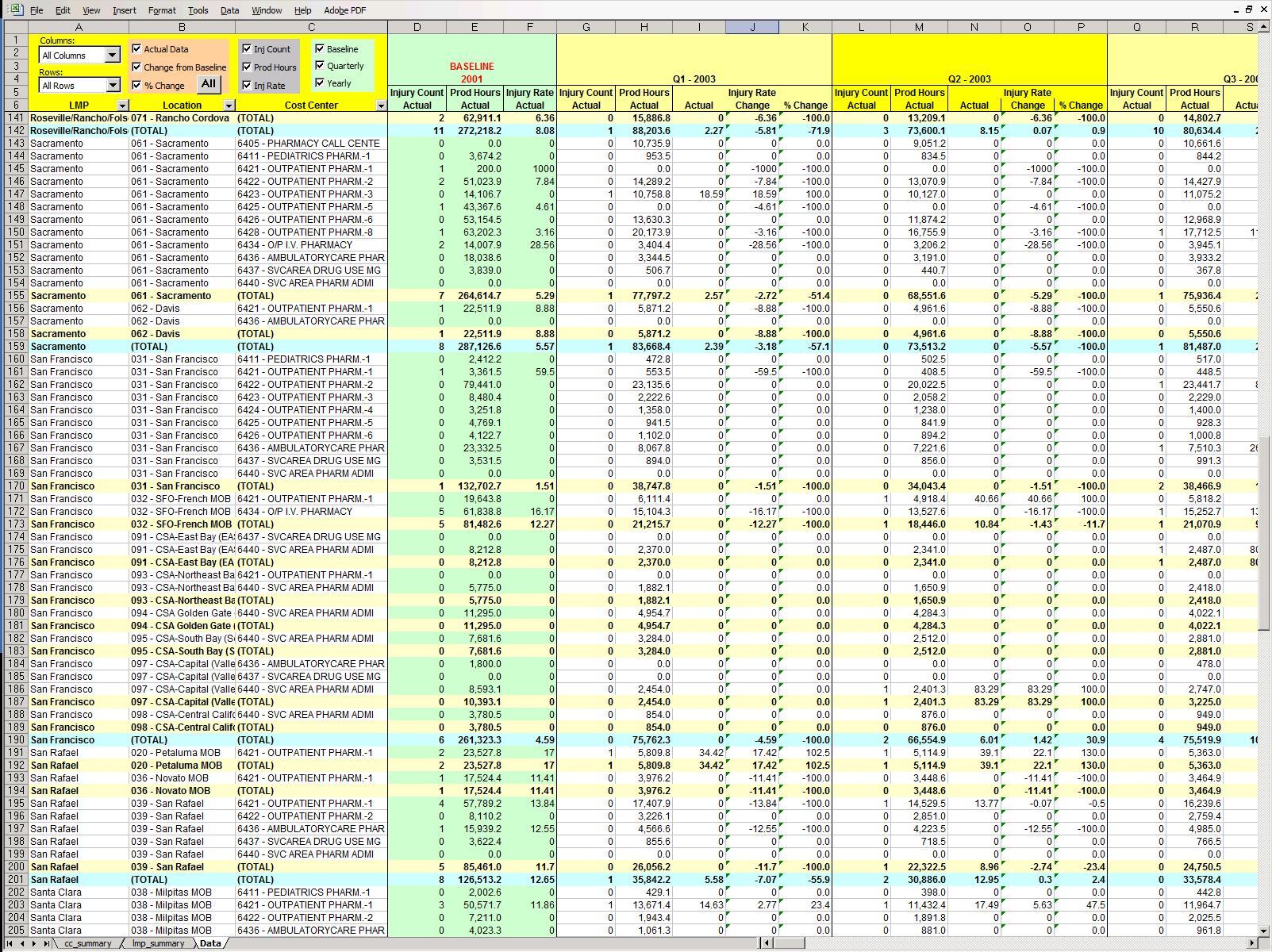Open the Cost Center filter arrow

tap(381, 106)
